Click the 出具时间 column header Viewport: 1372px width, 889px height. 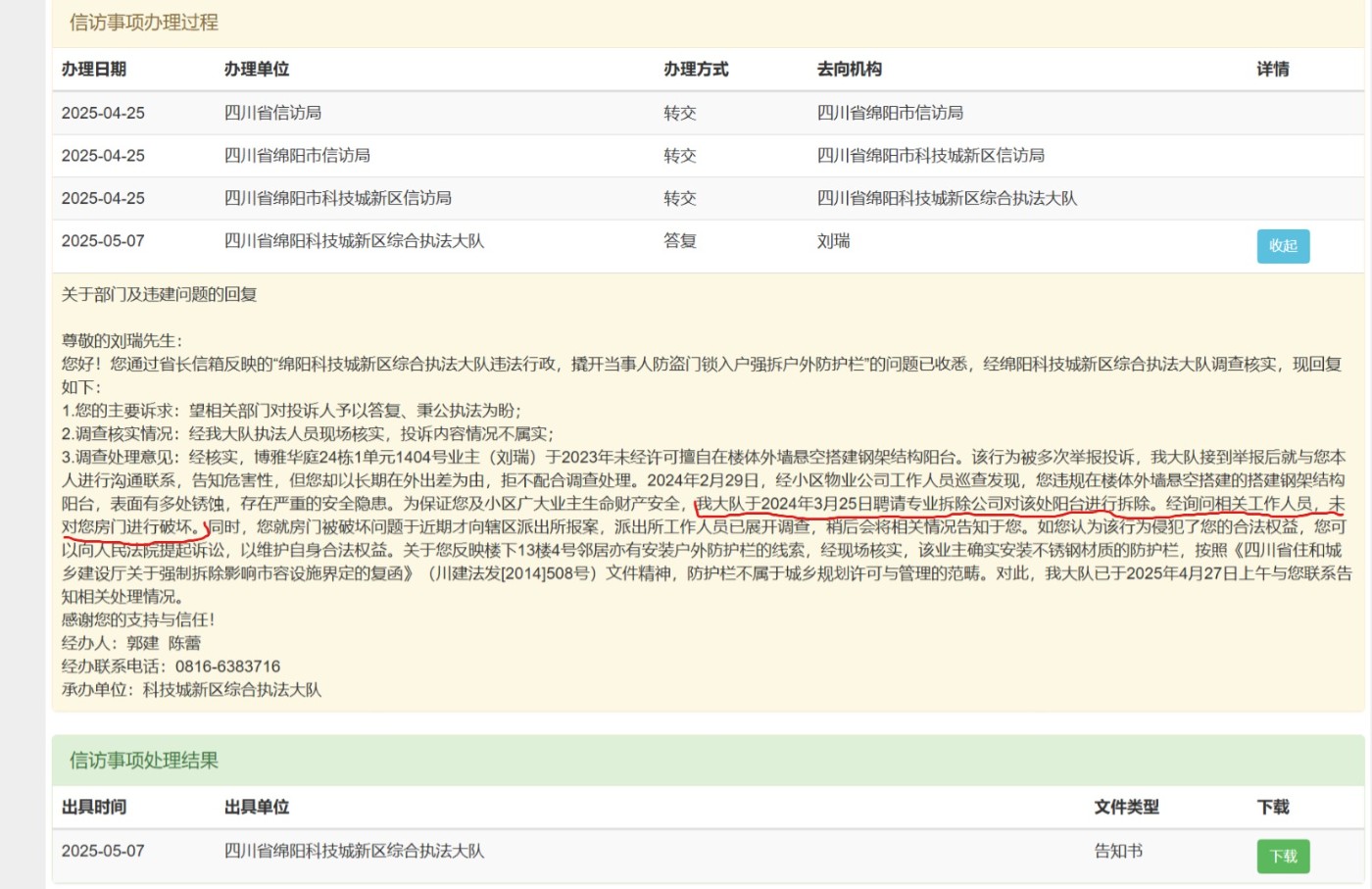coord(94,808)
